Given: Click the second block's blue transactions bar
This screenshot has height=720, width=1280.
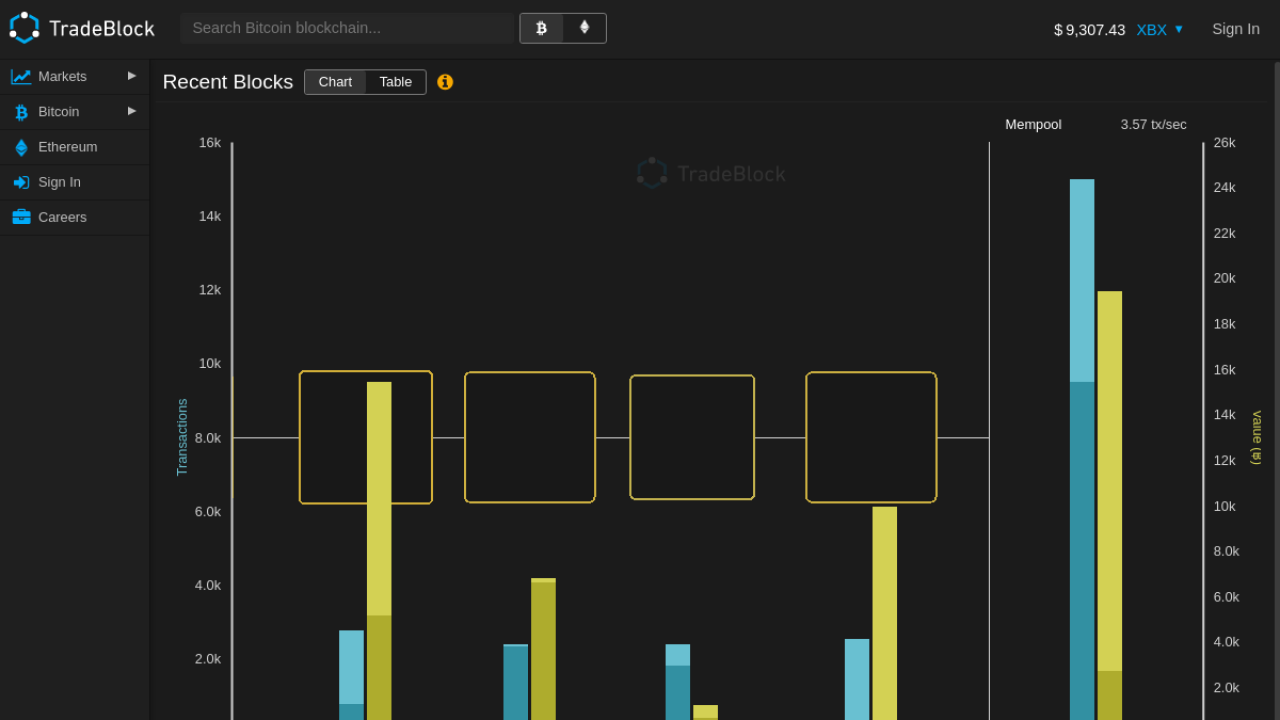Looking at the screenshot, I should 516,682.
